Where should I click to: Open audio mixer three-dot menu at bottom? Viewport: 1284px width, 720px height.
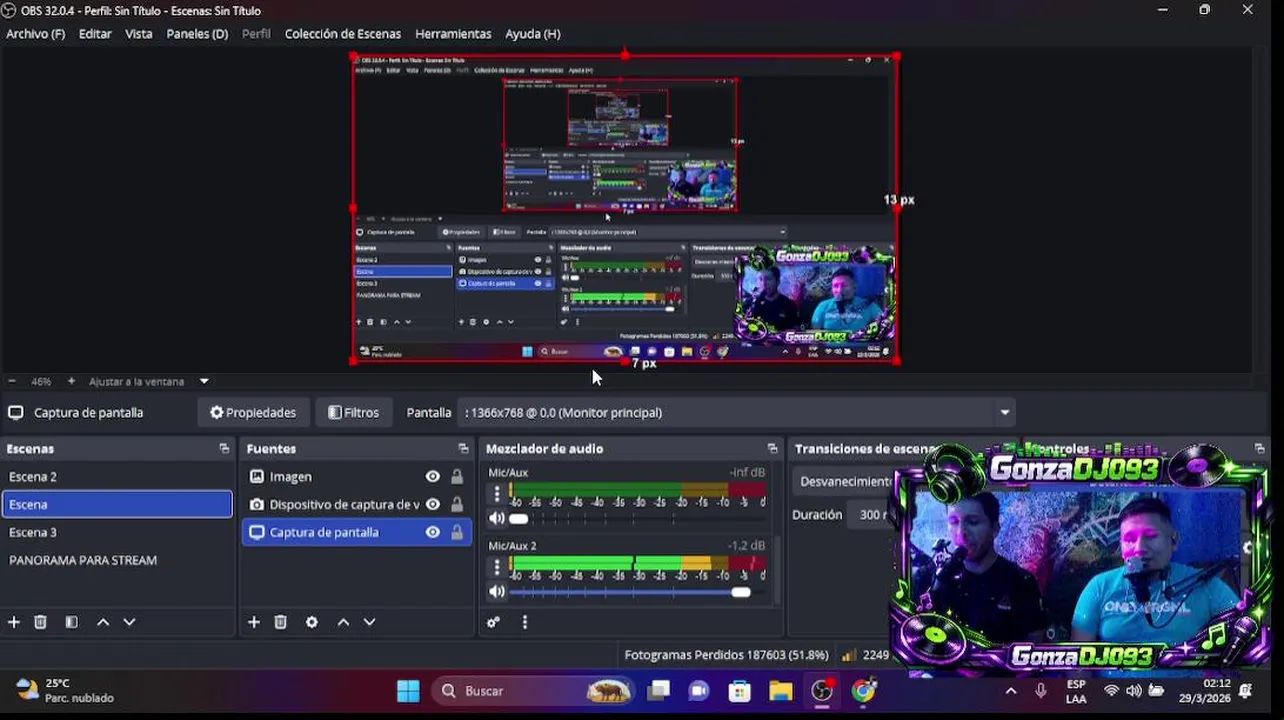coord(525,622)
